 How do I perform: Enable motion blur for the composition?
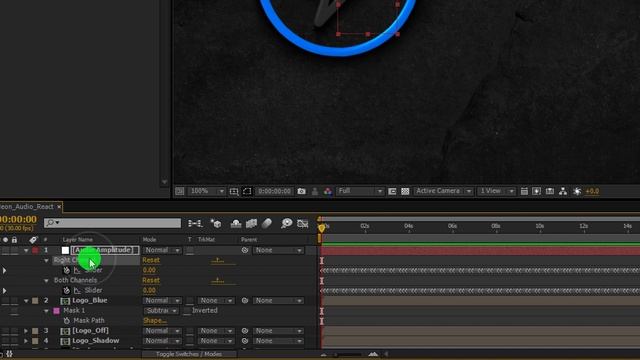point(267,223)
